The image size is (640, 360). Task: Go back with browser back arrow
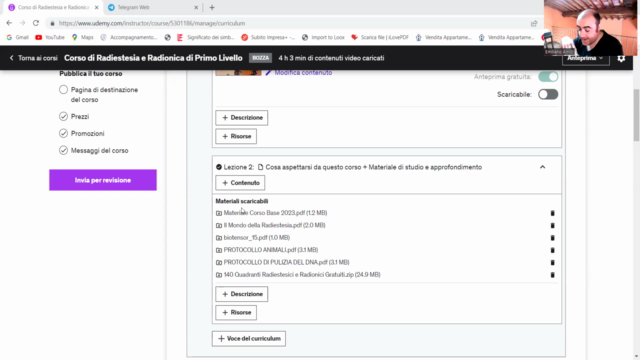pyautogui.click(x=9, y=23)
